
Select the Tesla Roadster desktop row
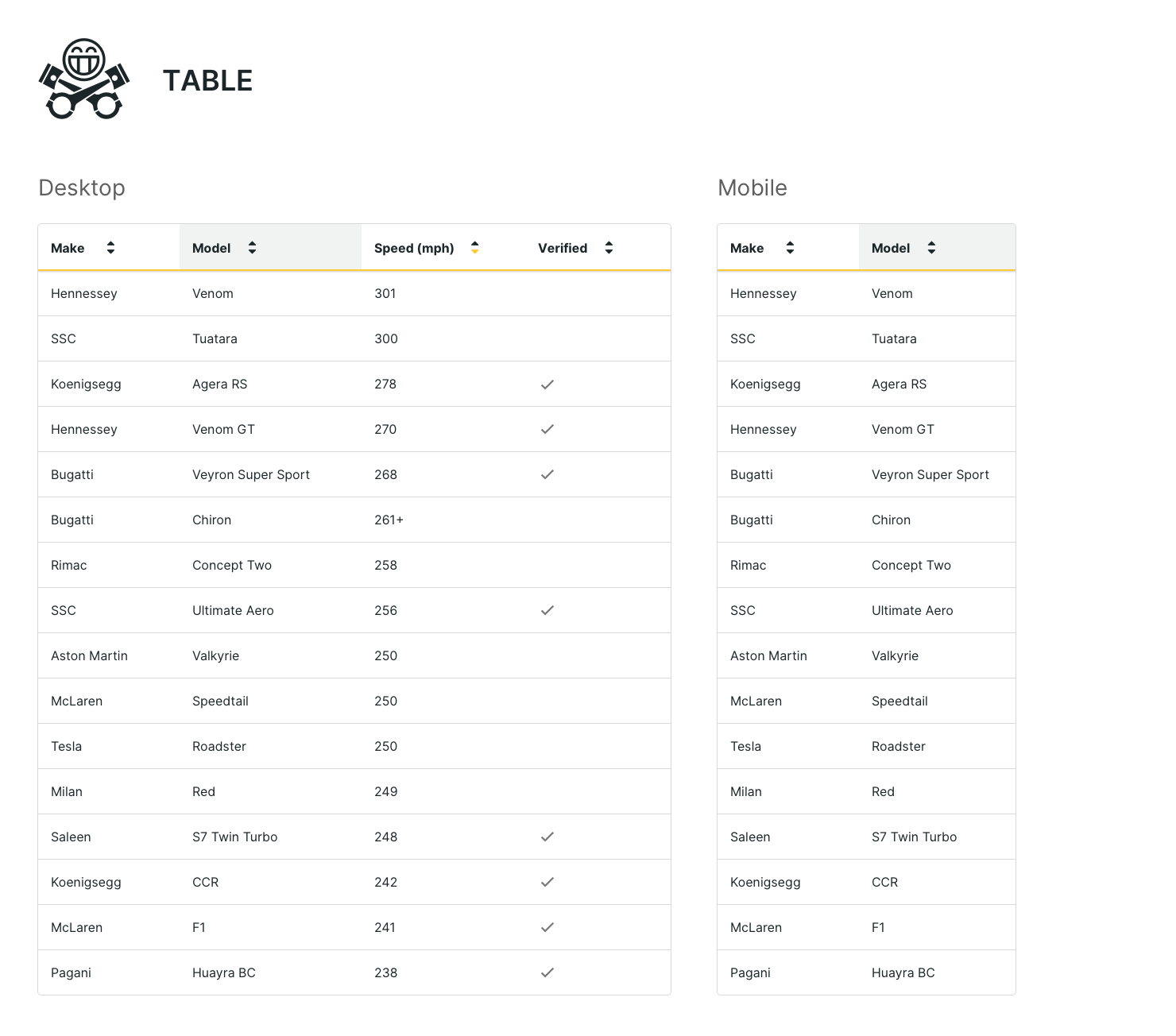(x=354, y=746)
